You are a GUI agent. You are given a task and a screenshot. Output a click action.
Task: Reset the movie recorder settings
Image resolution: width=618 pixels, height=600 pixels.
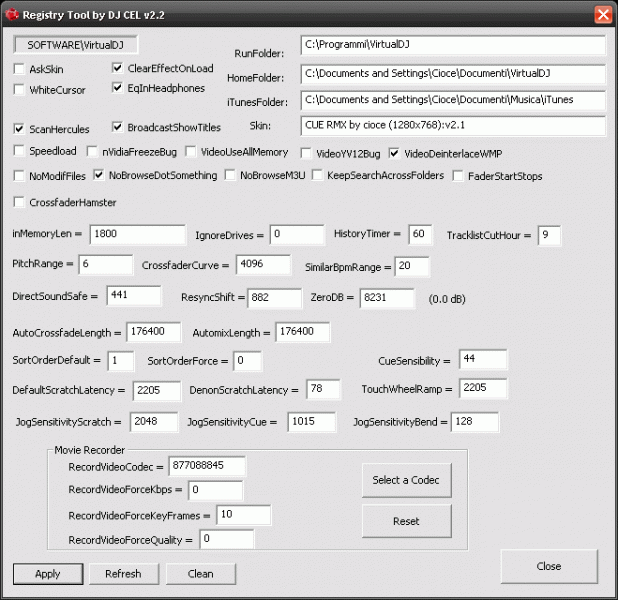tap(406, 521)
